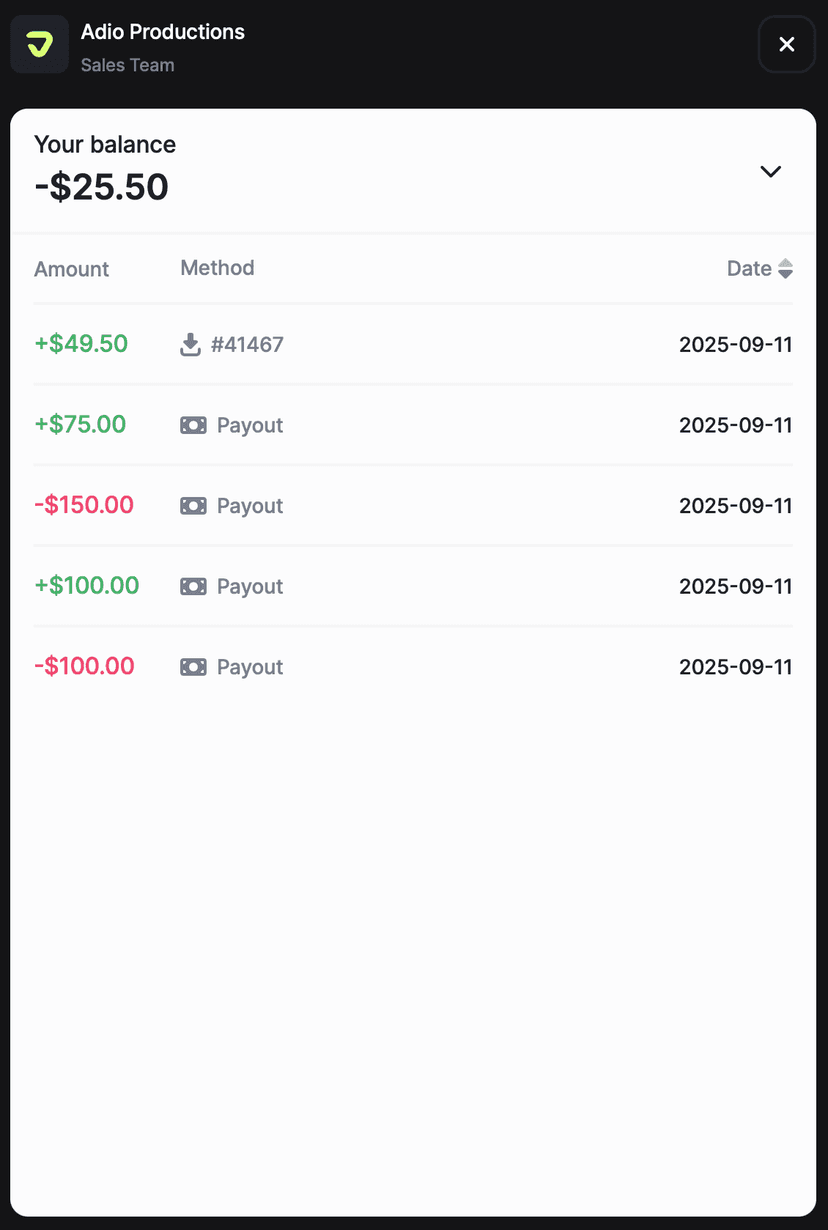Select the download icon next to #41467
Screen dimensions: 828x1230
click(x=190, y=344)
